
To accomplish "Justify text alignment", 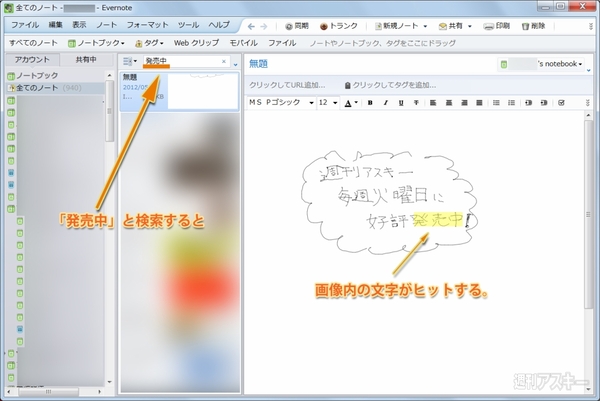I will click(x=479, y=103).
